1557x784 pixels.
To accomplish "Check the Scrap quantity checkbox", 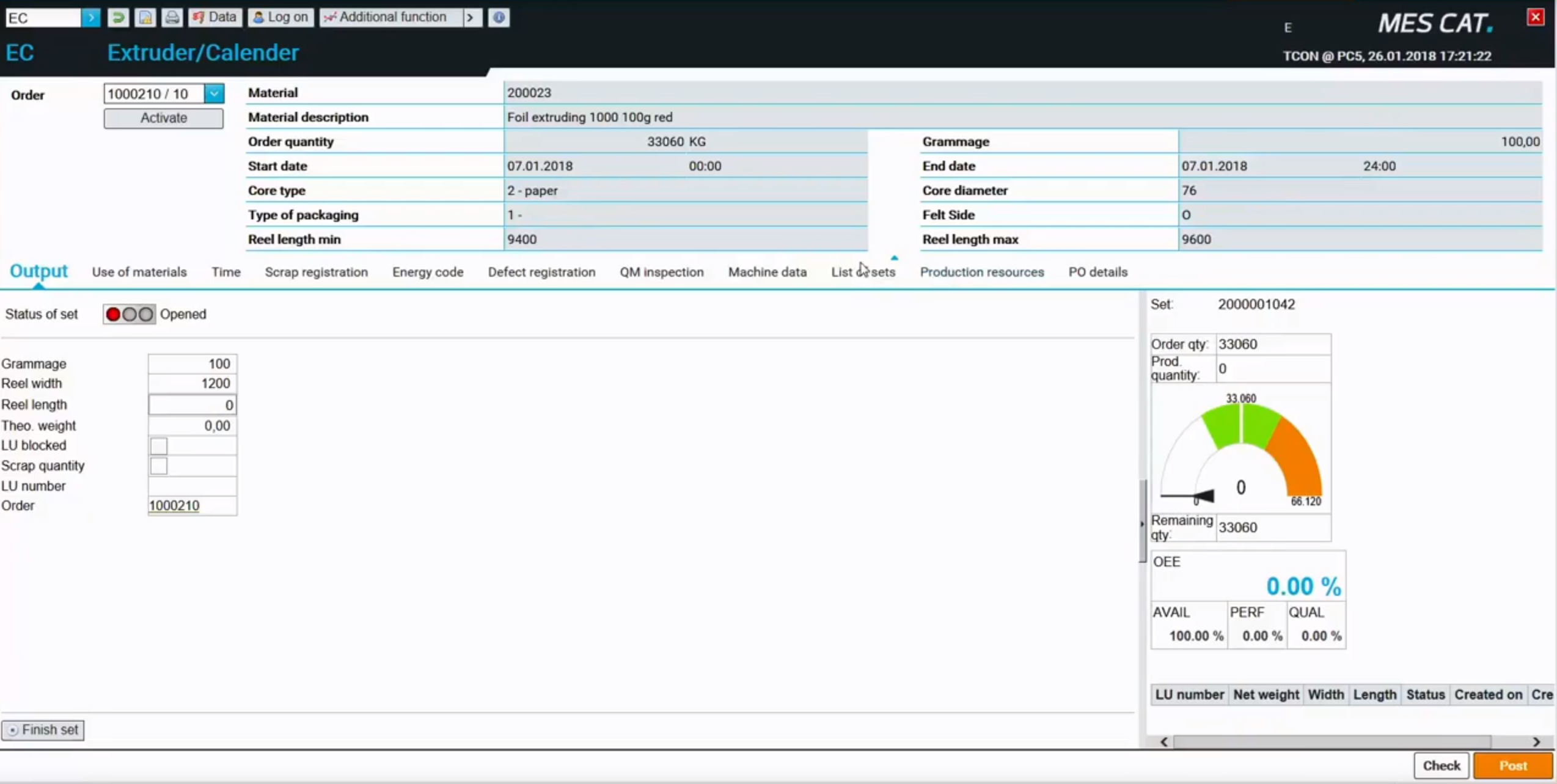I will tap(158, 466).
